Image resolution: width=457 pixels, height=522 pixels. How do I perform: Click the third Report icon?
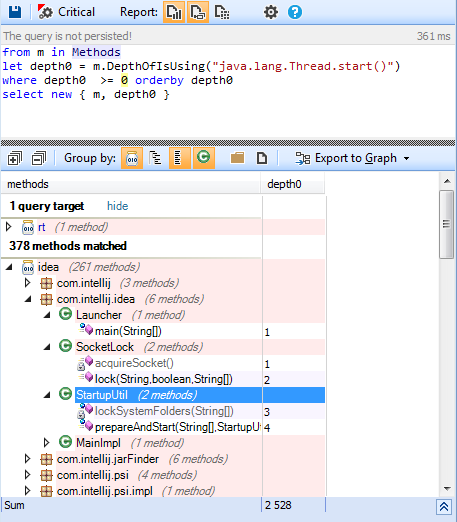coord(222,12)
